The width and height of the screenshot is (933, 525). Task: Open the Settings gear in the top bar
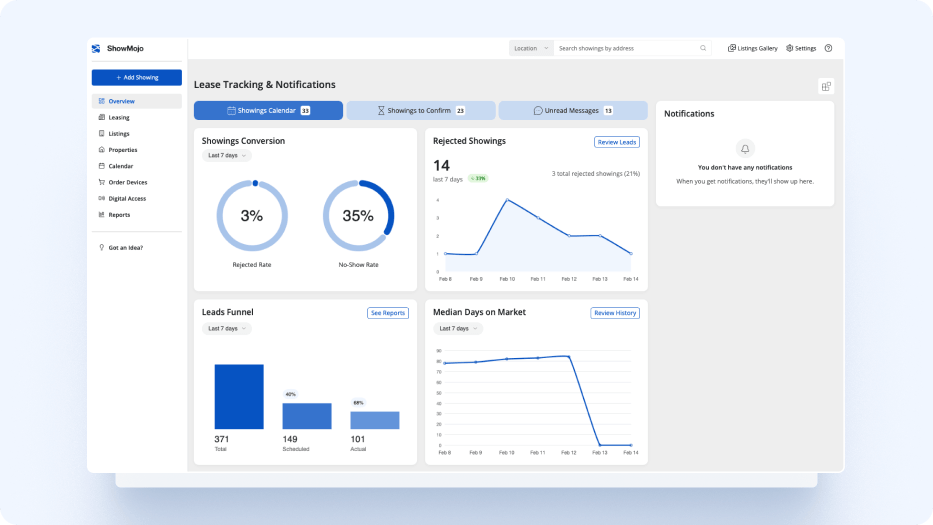(x=801, y=48)
